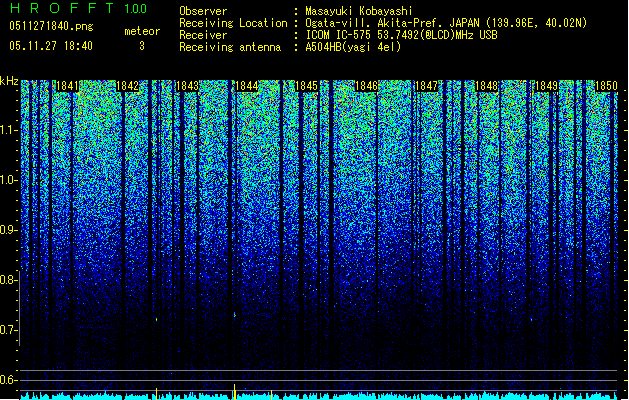Click the 1.1 kHz axis label
This screenshot has height=400, width=629.
(8, 130)
